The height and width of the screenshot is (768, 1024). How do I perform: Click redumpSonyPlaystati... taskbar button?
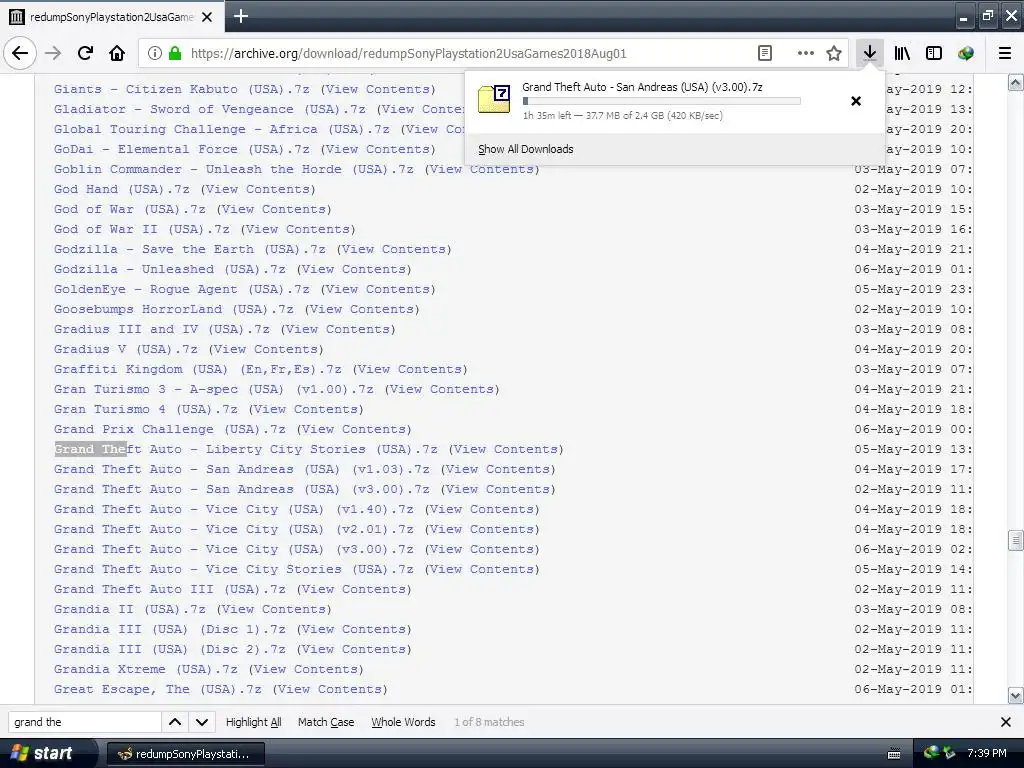click(185, 754)
